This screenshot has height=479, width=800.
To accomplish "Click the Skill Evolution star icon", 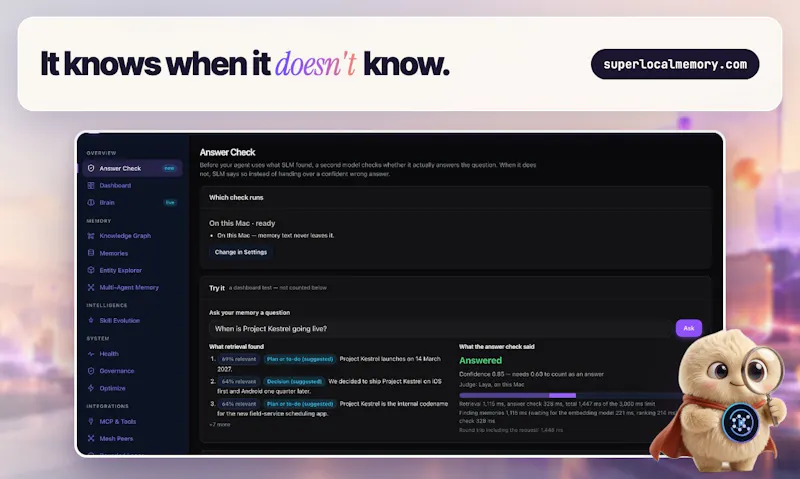I will click(x=91, y=320).
